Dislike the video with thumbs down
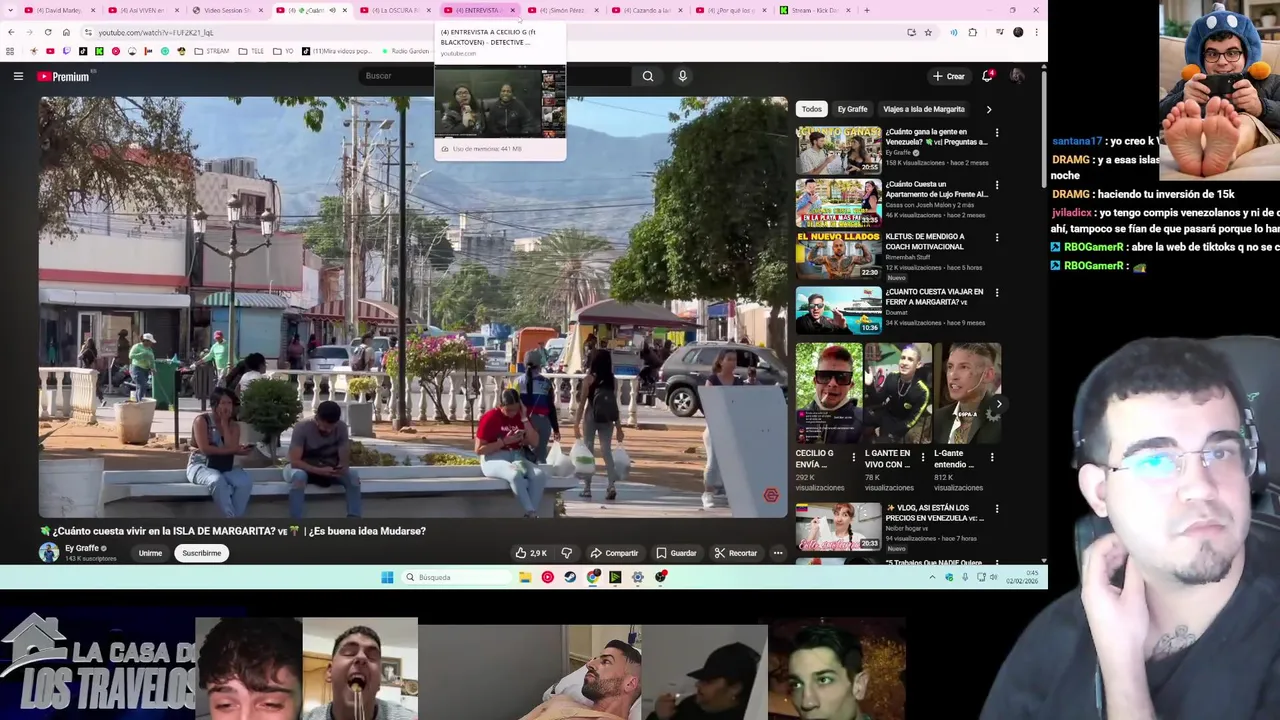This screenshot has height=720, width=1280. click(567, 553)
